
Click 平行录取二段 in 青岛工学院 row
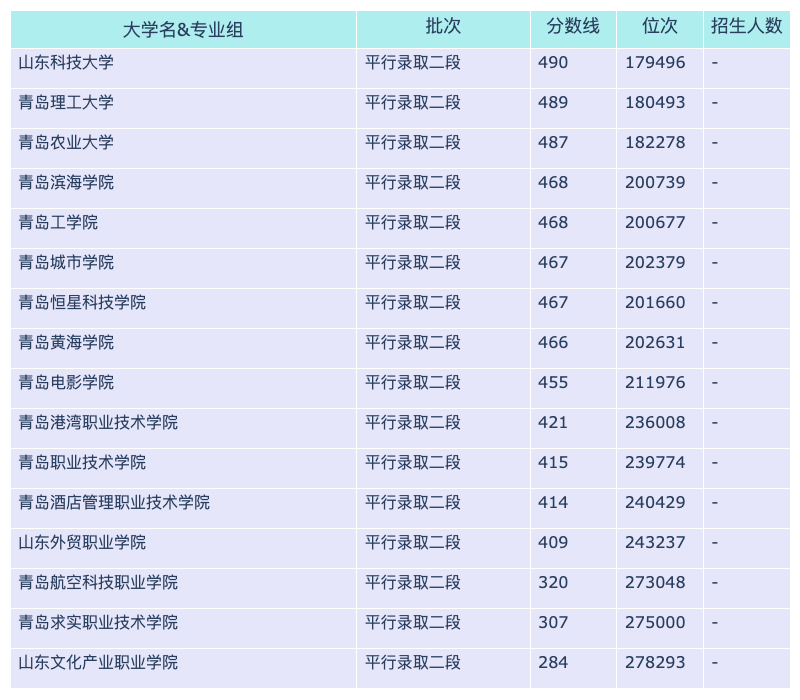(x=413, y=222)
